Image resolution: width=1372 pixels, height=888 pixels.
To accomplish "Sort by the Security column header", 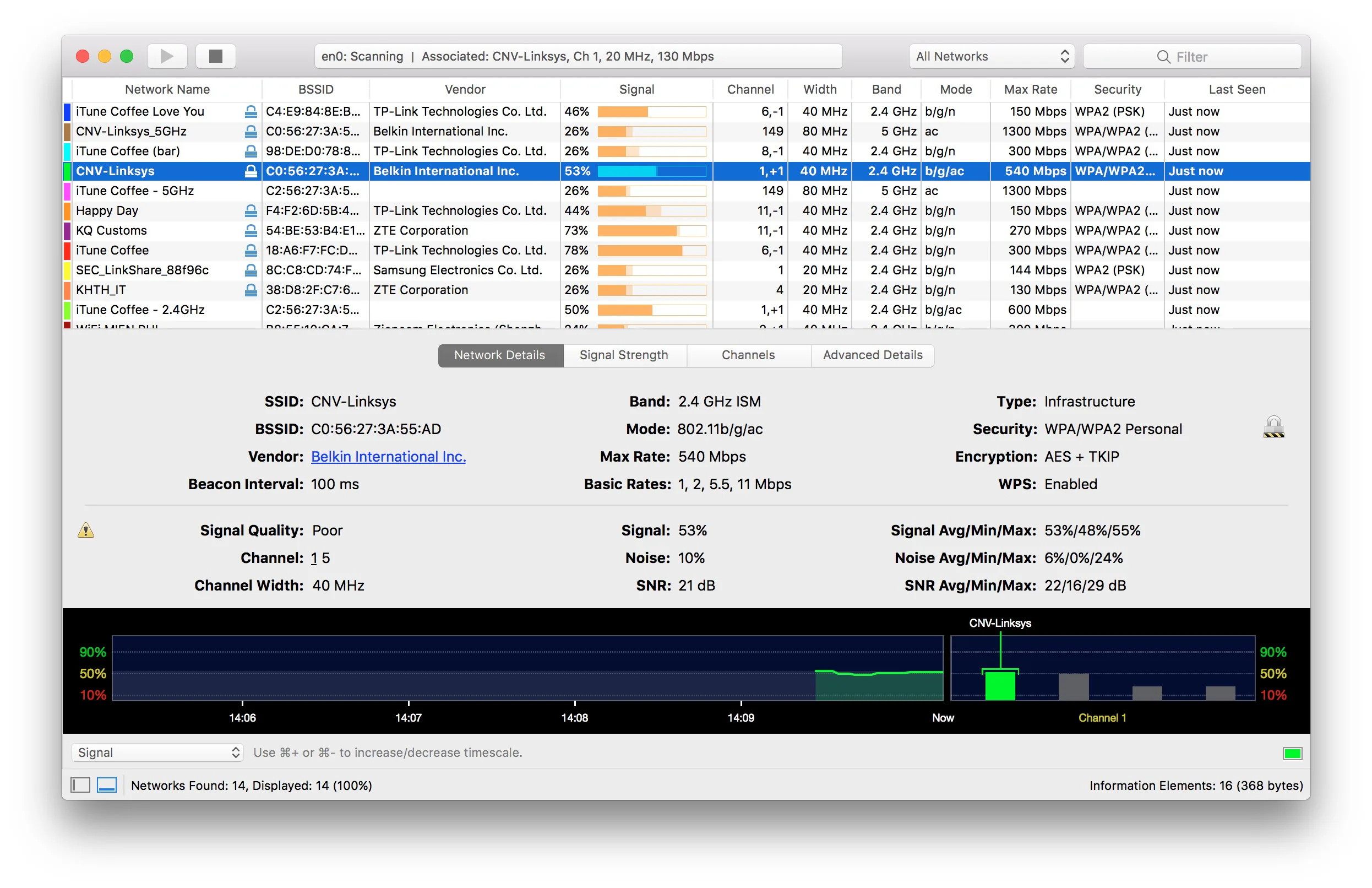I will tap(1117, 89).
